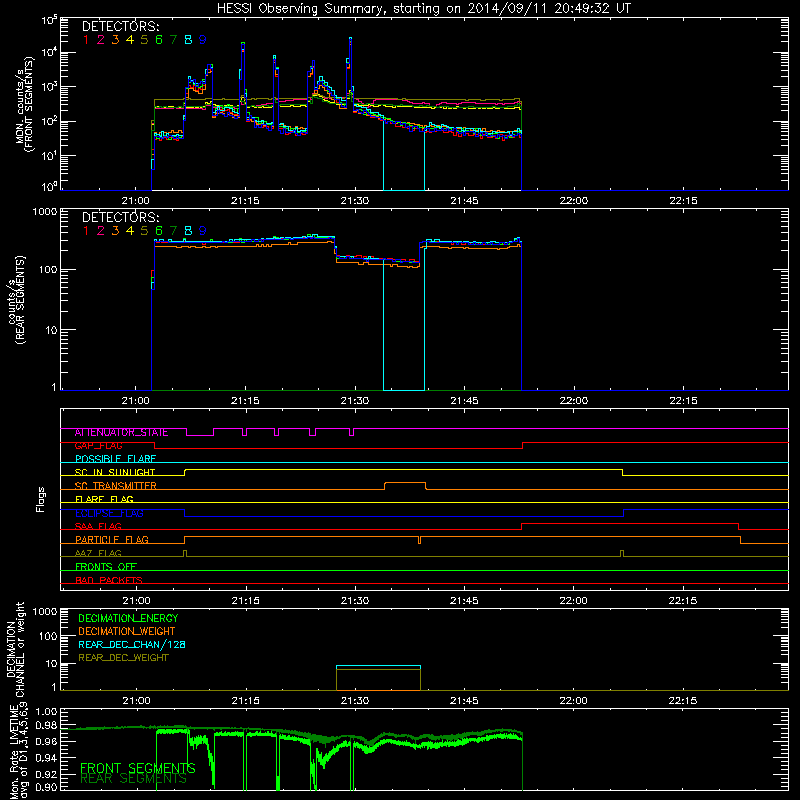Select the SC_IN_SUNLIGHT flag label
Image resolution: width=800 pixels, height=800 pixels.
115,472
